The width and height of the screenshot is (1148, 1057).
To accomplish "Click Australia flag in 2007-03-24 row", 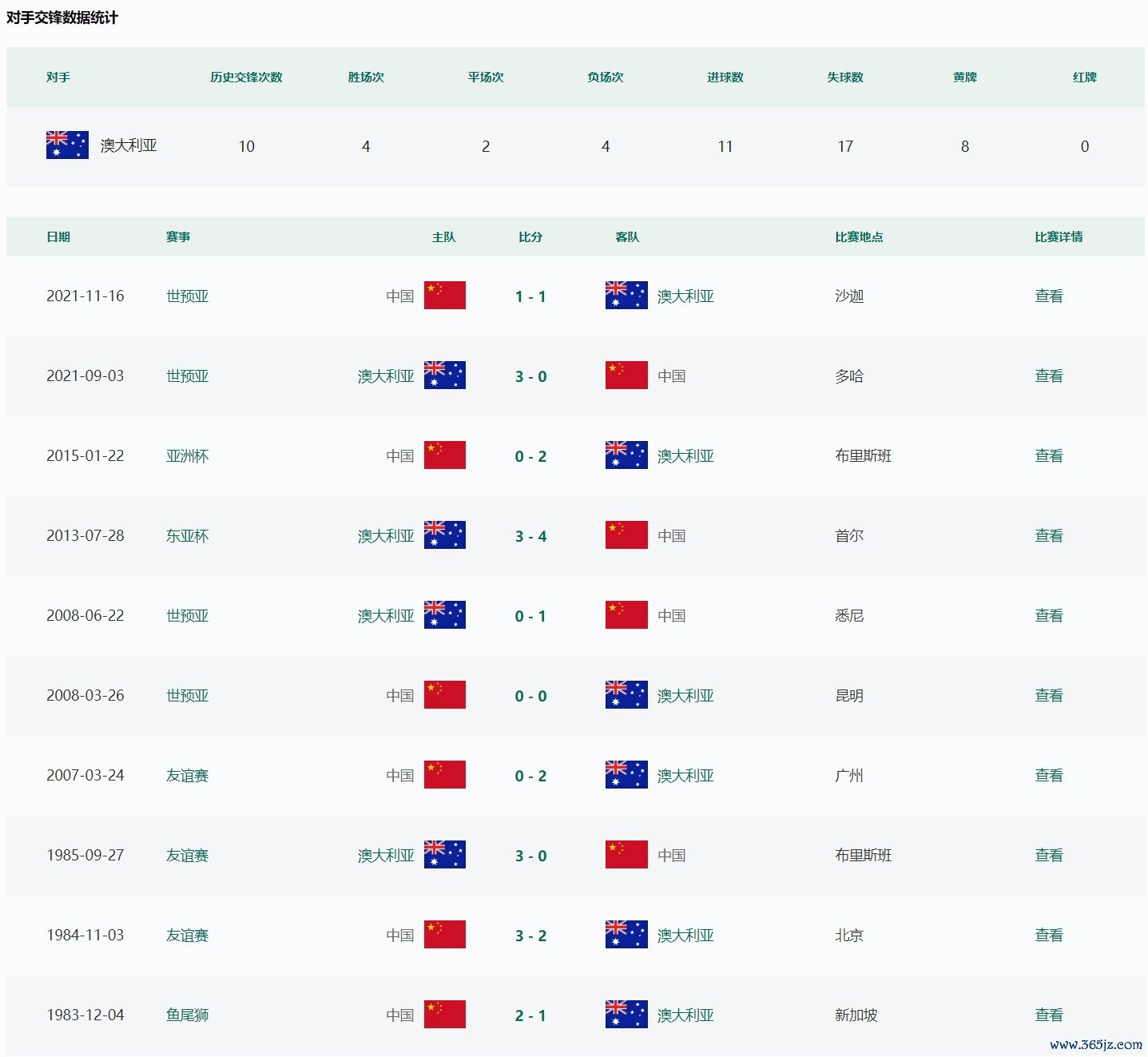I will tap(626, 775).
